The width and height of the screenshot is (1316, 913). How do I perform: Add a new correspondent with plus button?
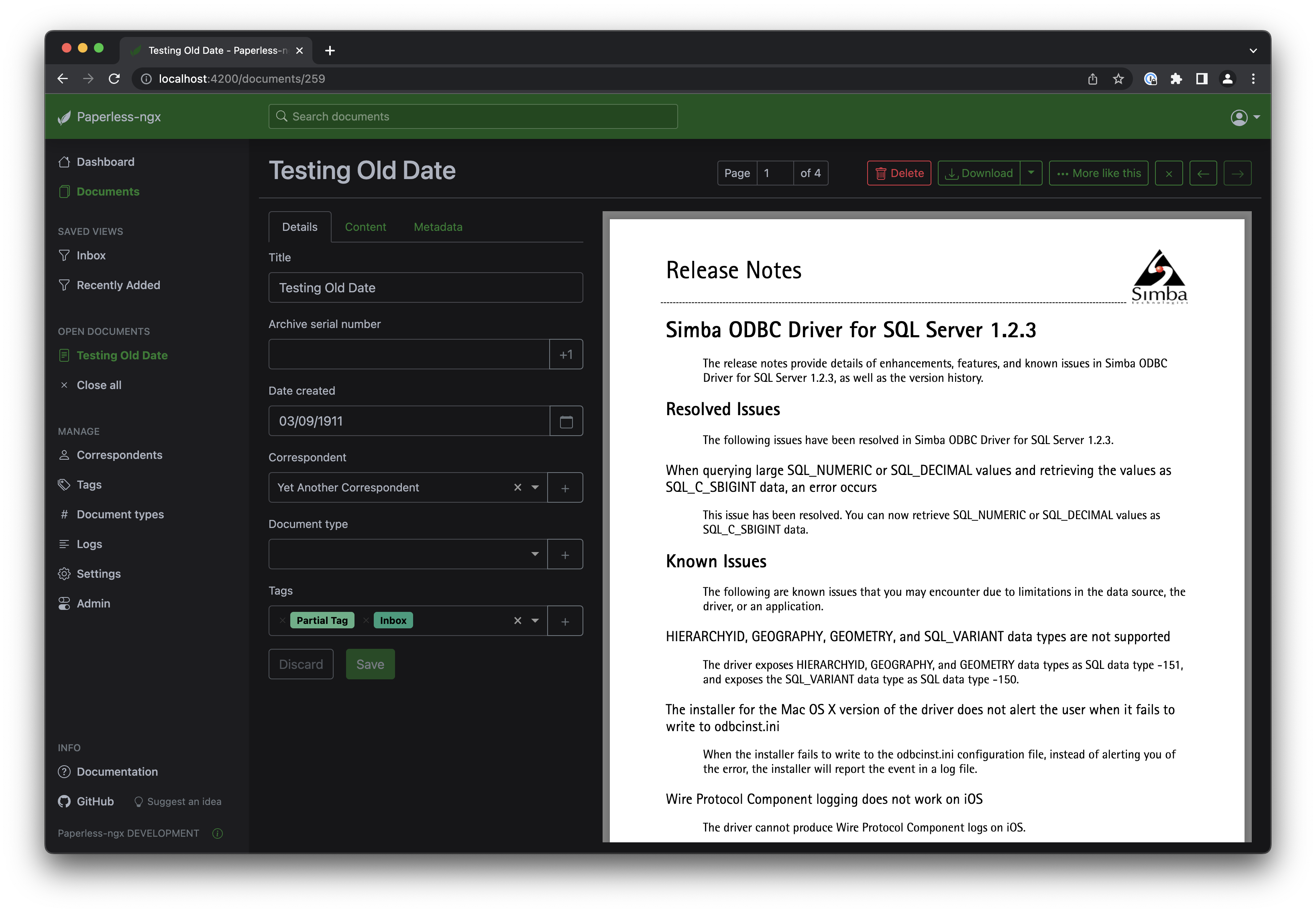564,488
